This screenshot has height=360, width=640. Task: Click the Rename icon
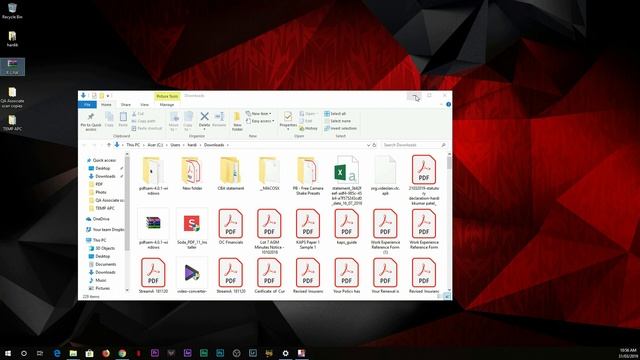219,116
